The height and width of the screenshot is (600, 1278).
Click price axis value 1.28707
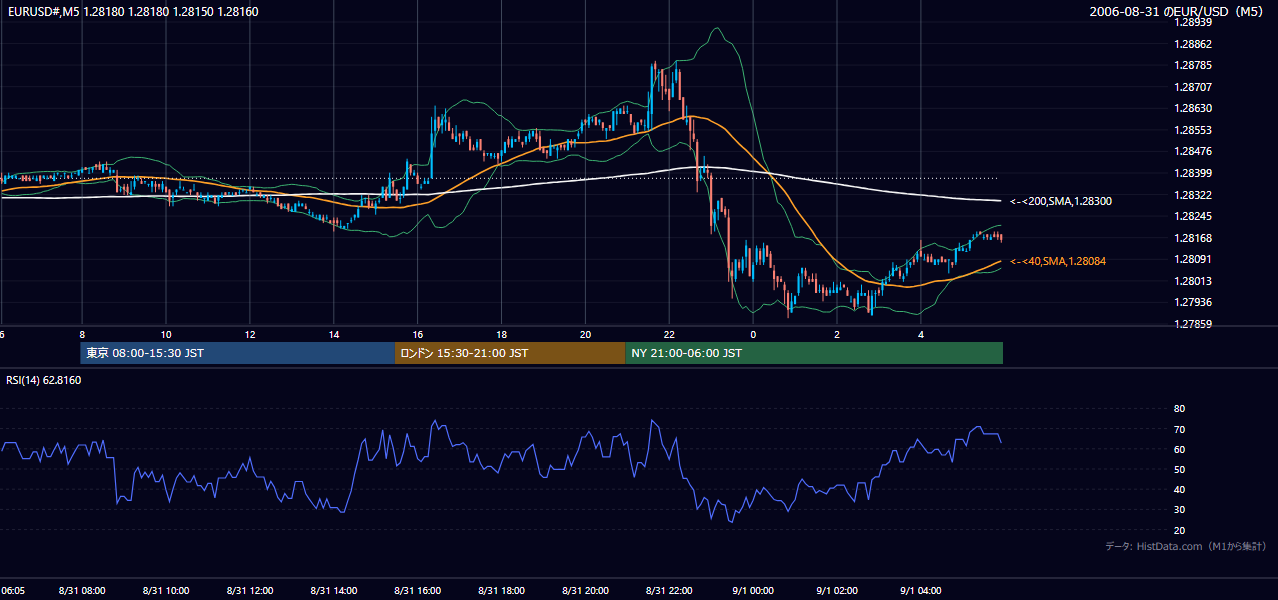point(1192,88)
